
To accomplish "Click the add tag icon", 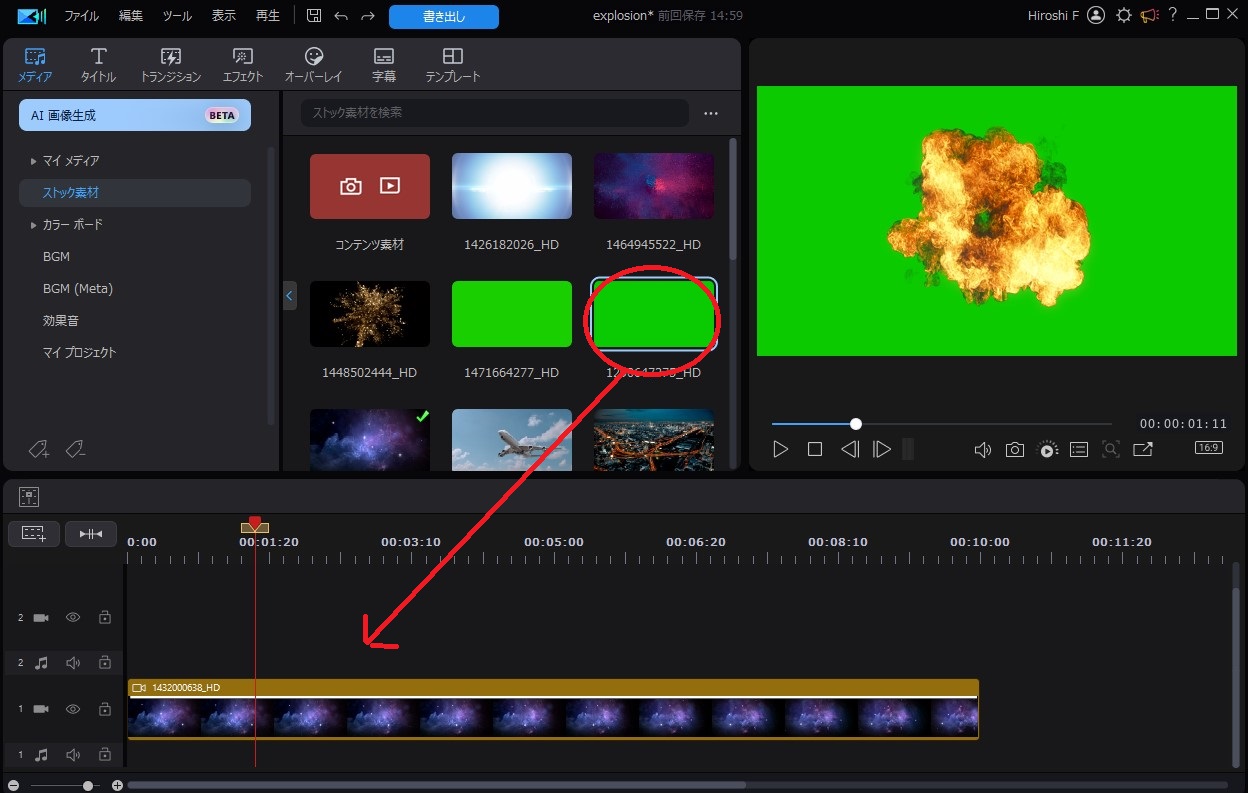I will 39,450.
